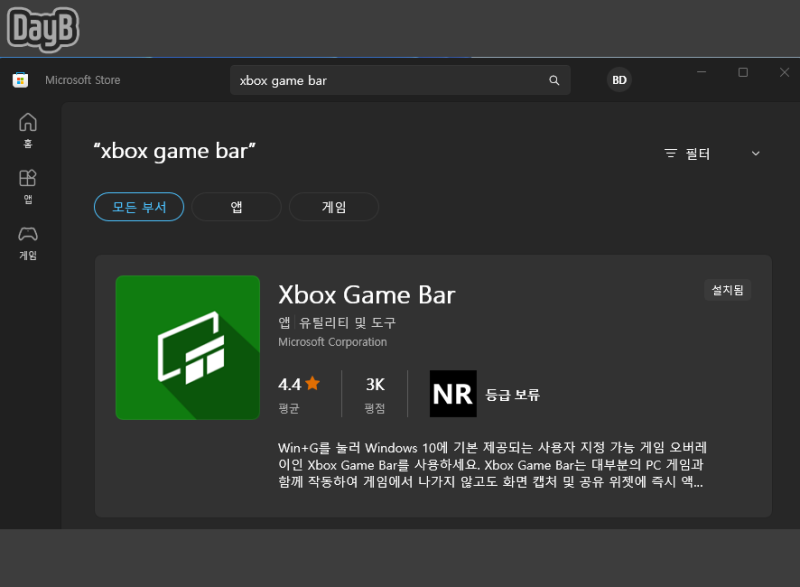Open the 게임 section from the sidebar
The width and height of the screenshot is (800, 587).
click(28, 240)
